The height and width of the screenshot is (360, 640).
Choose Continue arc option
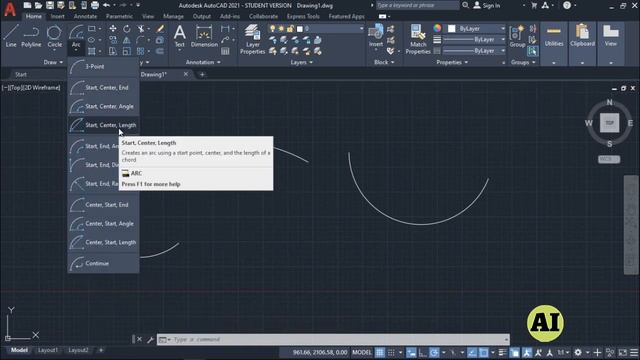coord(104,263)
